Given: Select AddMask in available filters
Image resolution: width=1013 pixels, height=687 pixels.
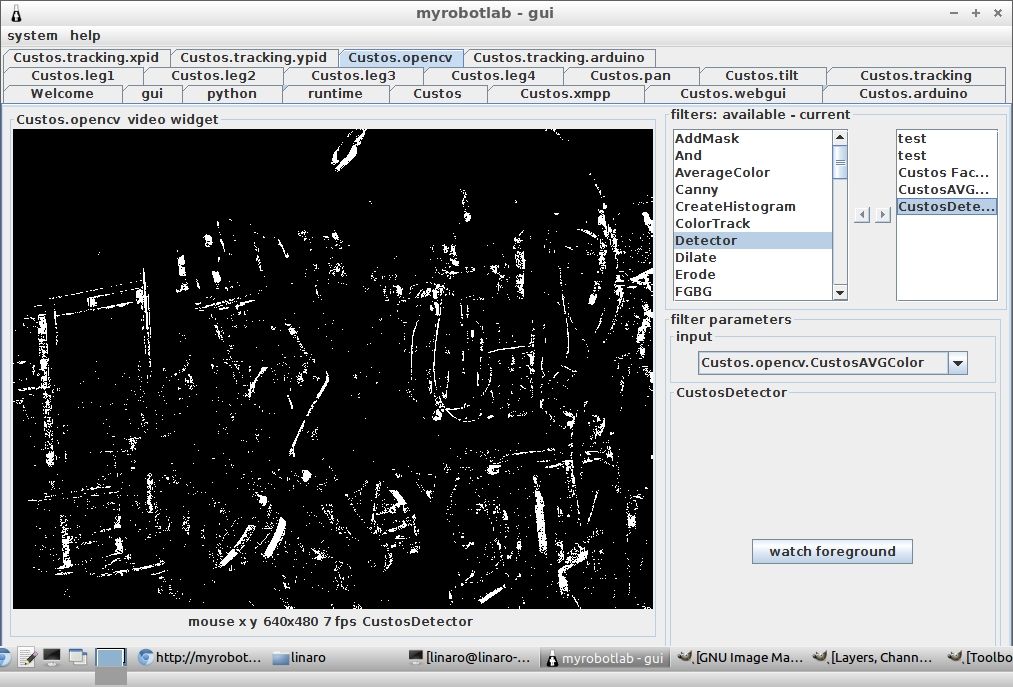Looking at the screenshot, I should pos(753,138).
